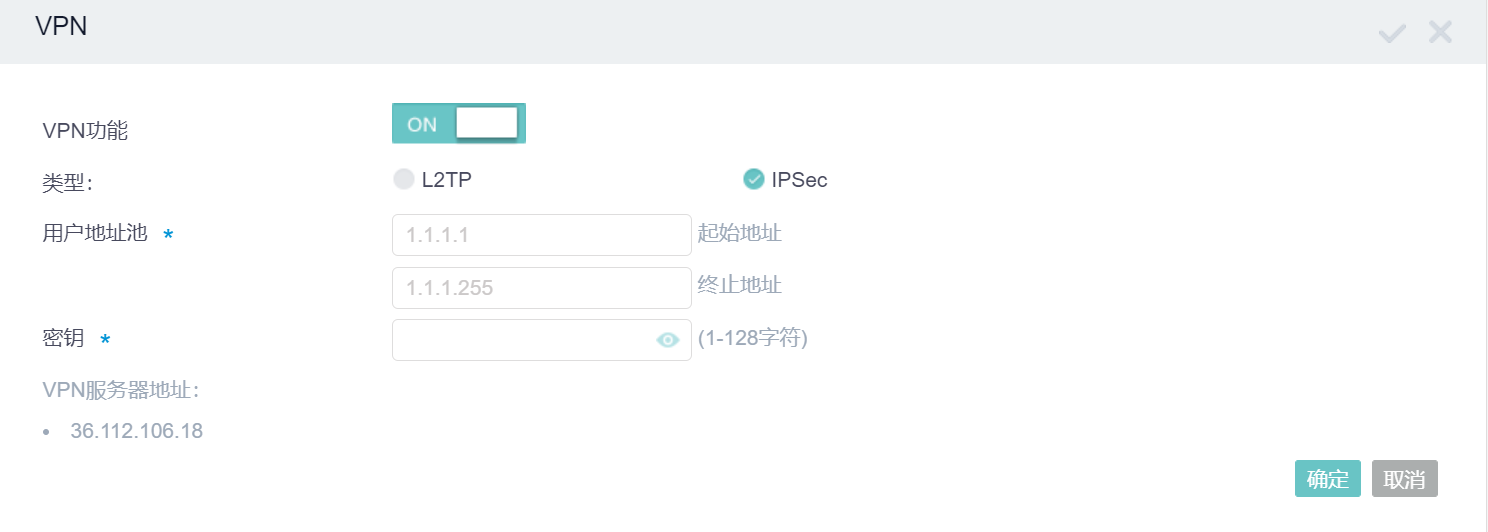The width and height of the screenshot is (1488, 532).
Task: Turn off the VPN功能 ON switch
Action: click(458, 123)
